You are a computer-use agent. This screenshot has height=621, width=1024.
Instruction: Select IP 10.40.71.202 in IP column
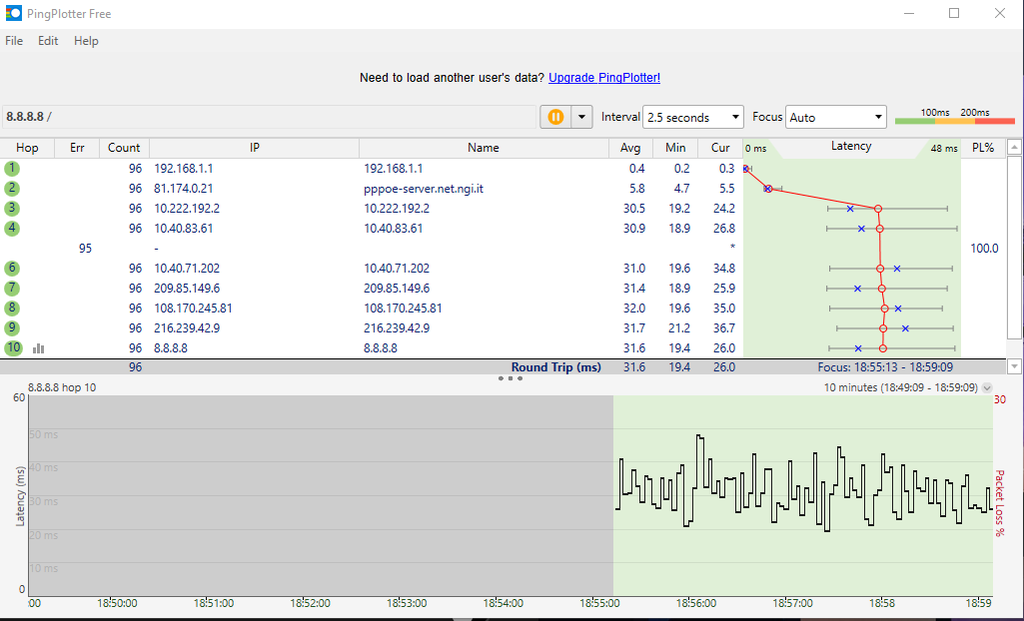[x=187, y=268]
